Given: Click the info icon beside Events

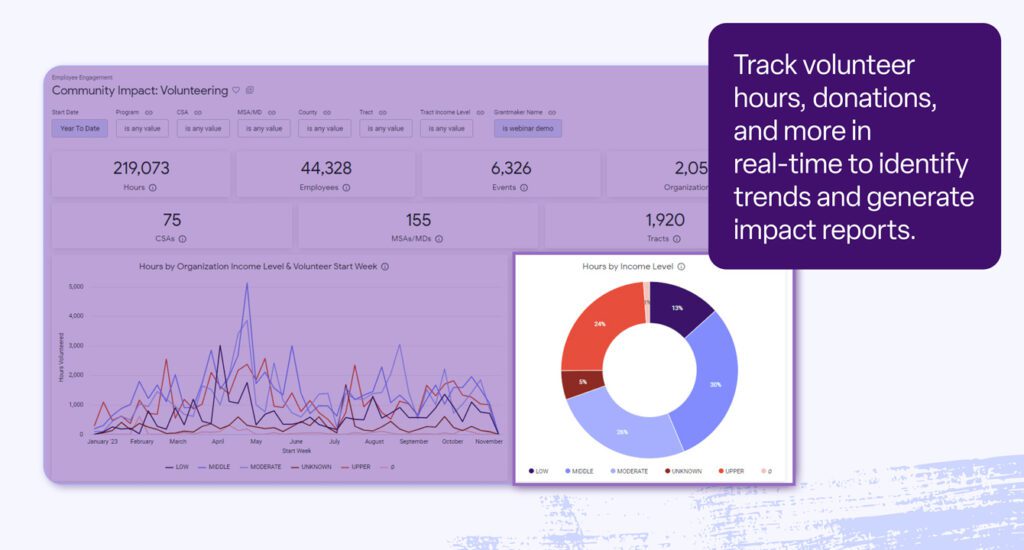Looking at the screenshot, I should 524,187.
